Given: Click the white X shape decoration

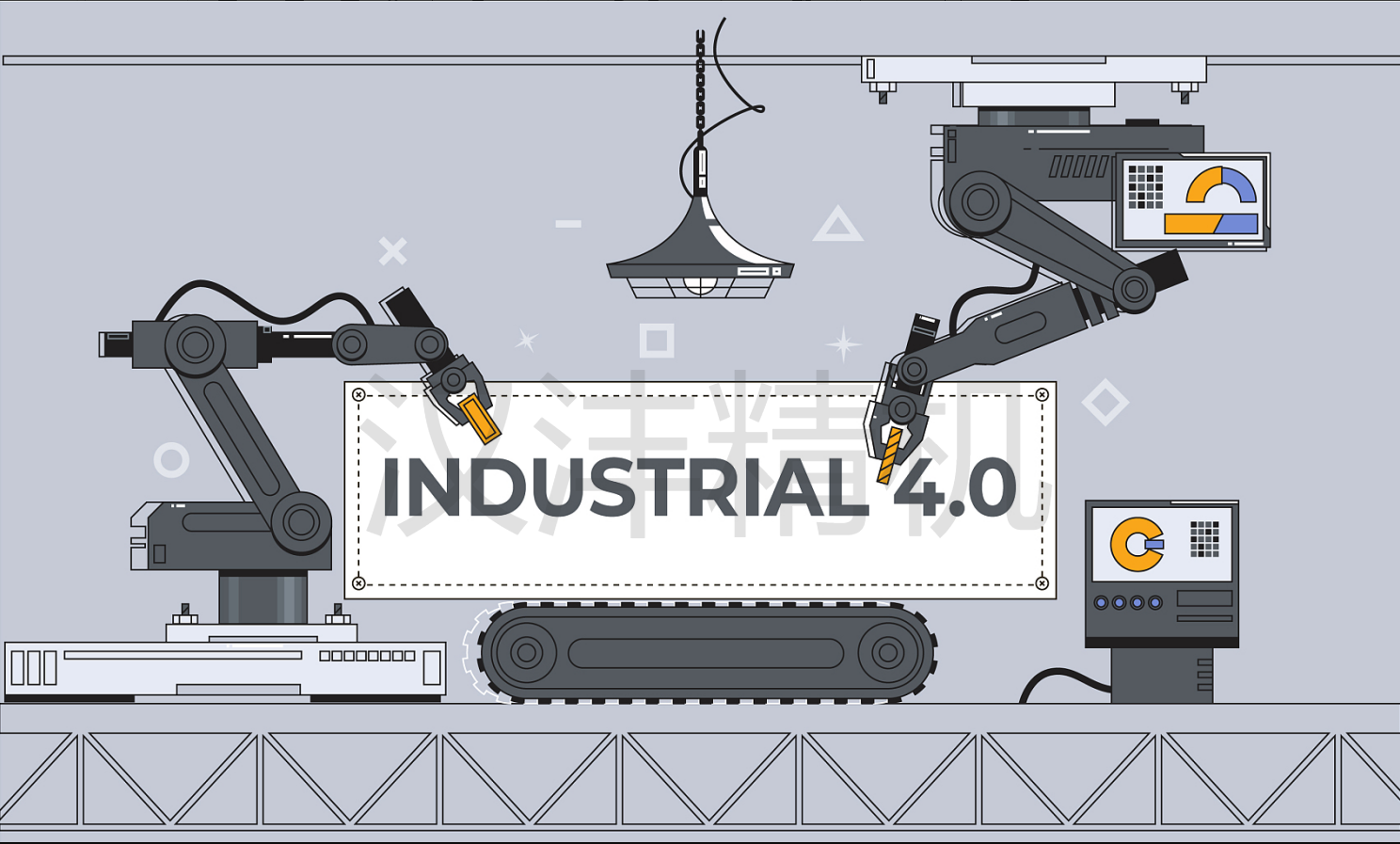Looking at the screenshot, I should [x=392, y=251].
